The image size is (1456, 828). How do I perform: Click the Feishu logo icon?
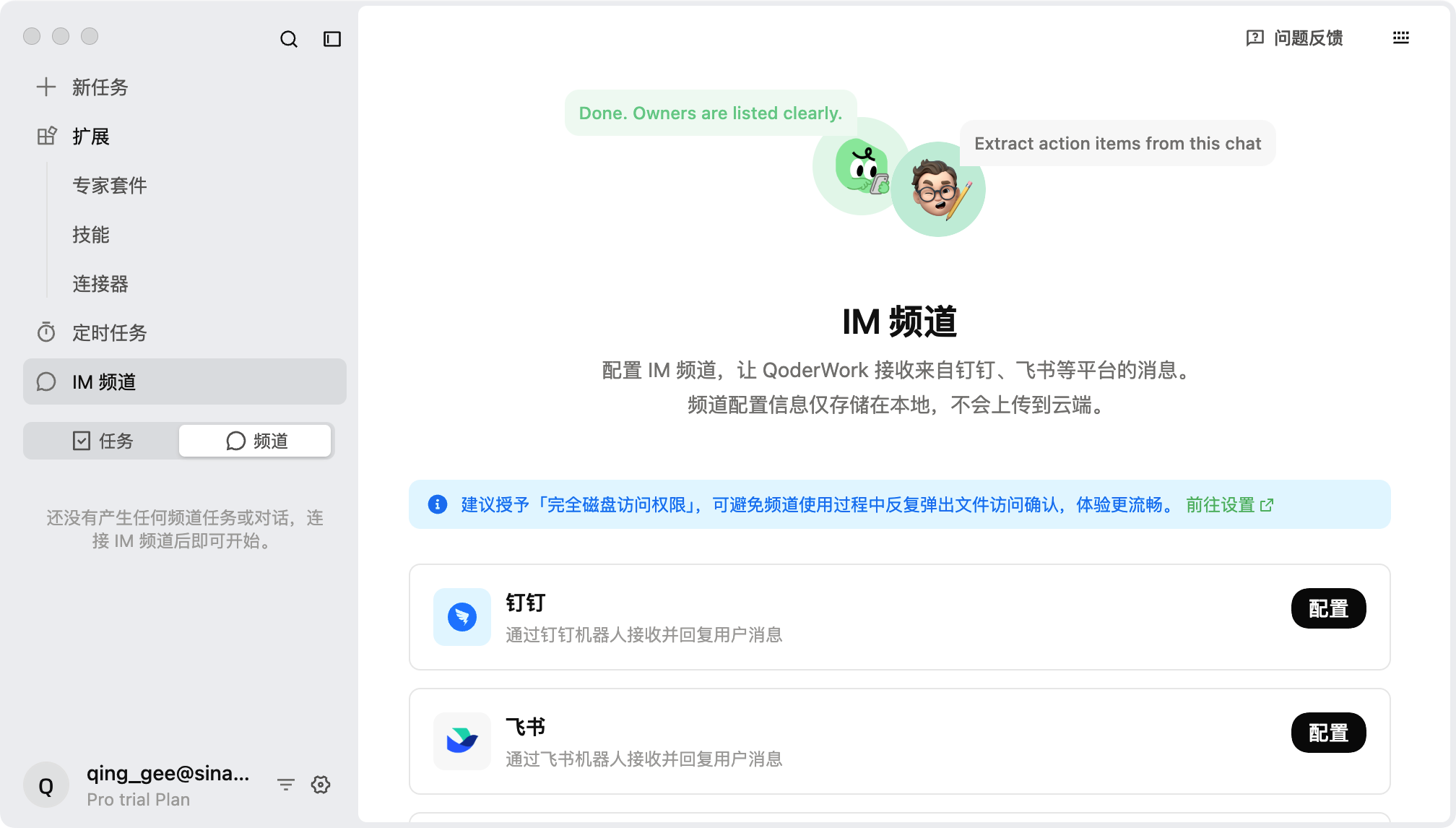(462, 741)
